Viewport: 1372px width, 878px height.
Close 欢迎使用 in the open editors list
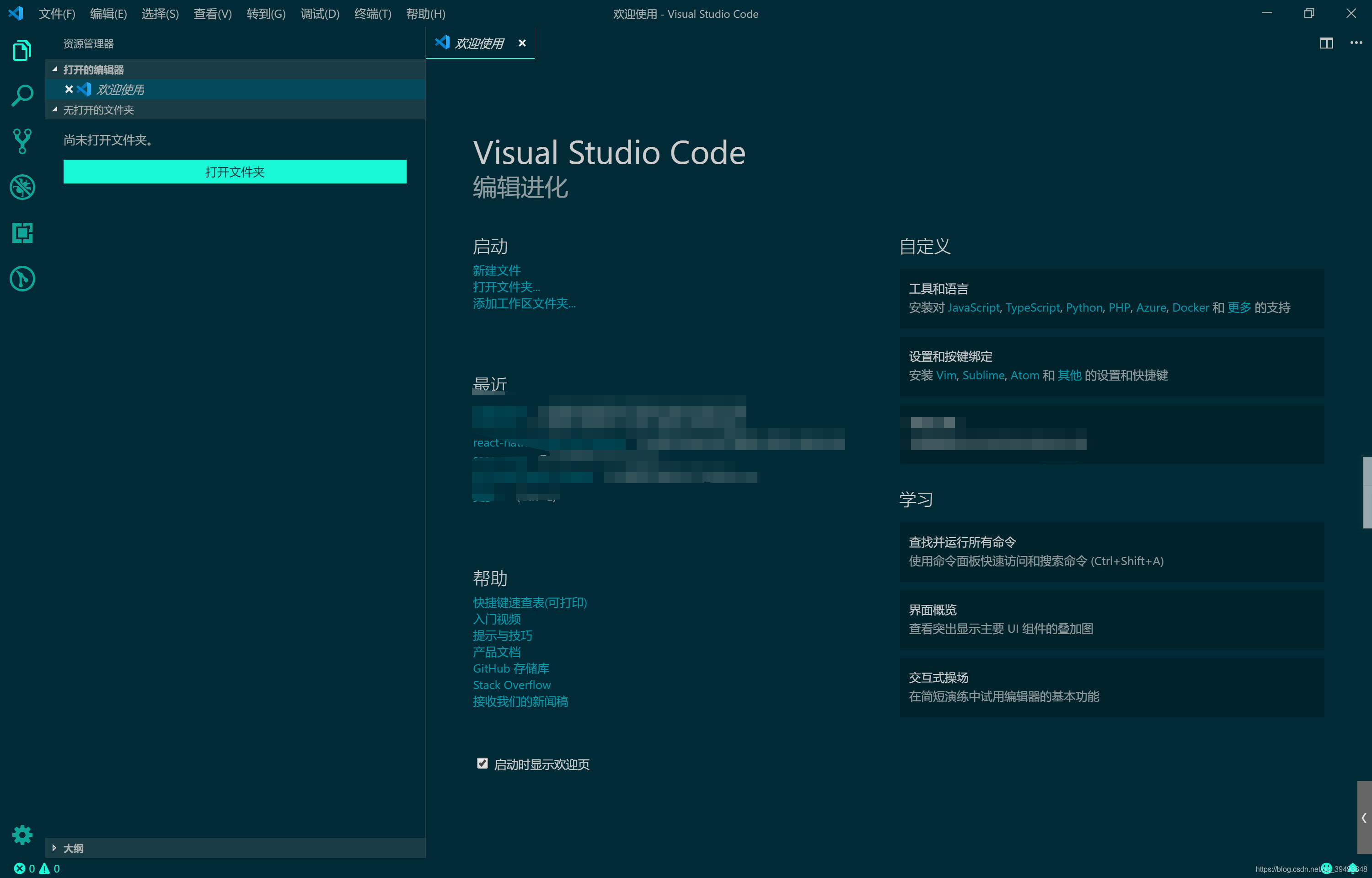pyautogui.click(x=69, y=89)
